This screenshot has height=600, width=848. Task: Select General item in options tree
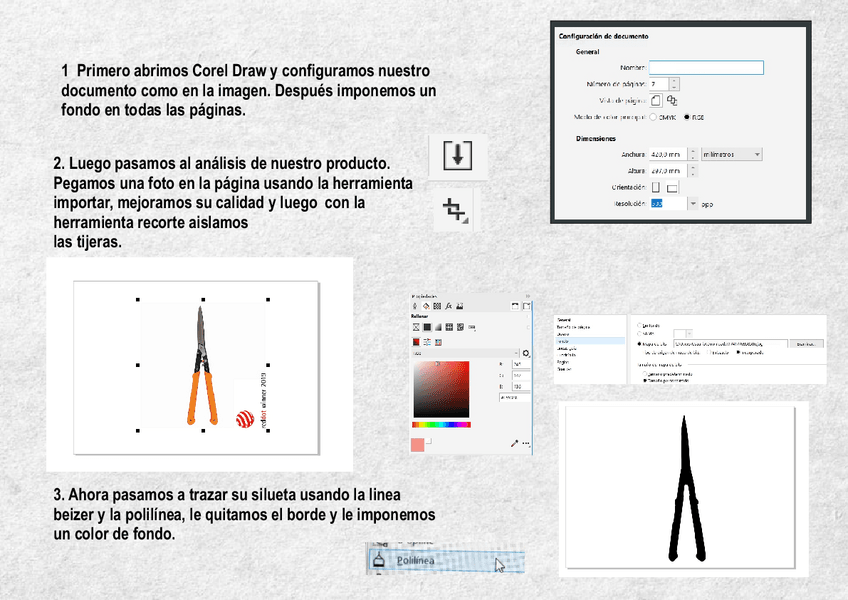click(x=564, y=320)
